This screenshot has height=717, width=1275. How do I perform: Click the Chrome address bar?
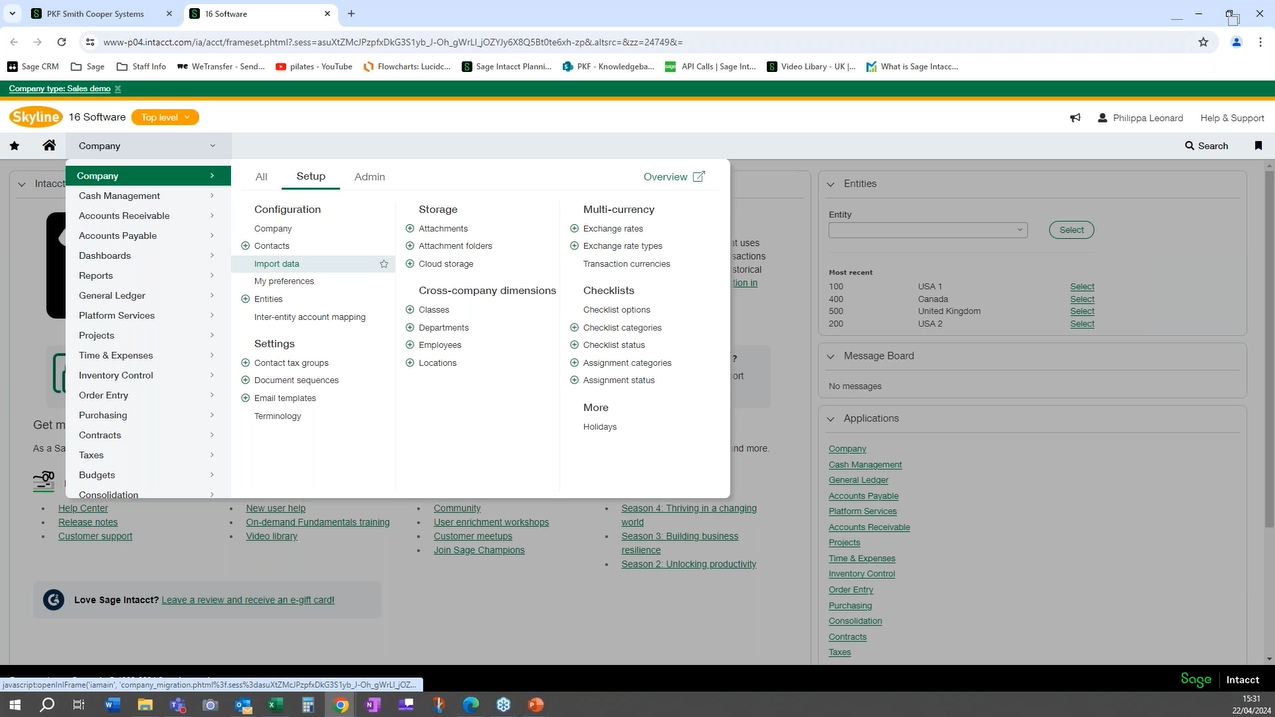(640, 42)
